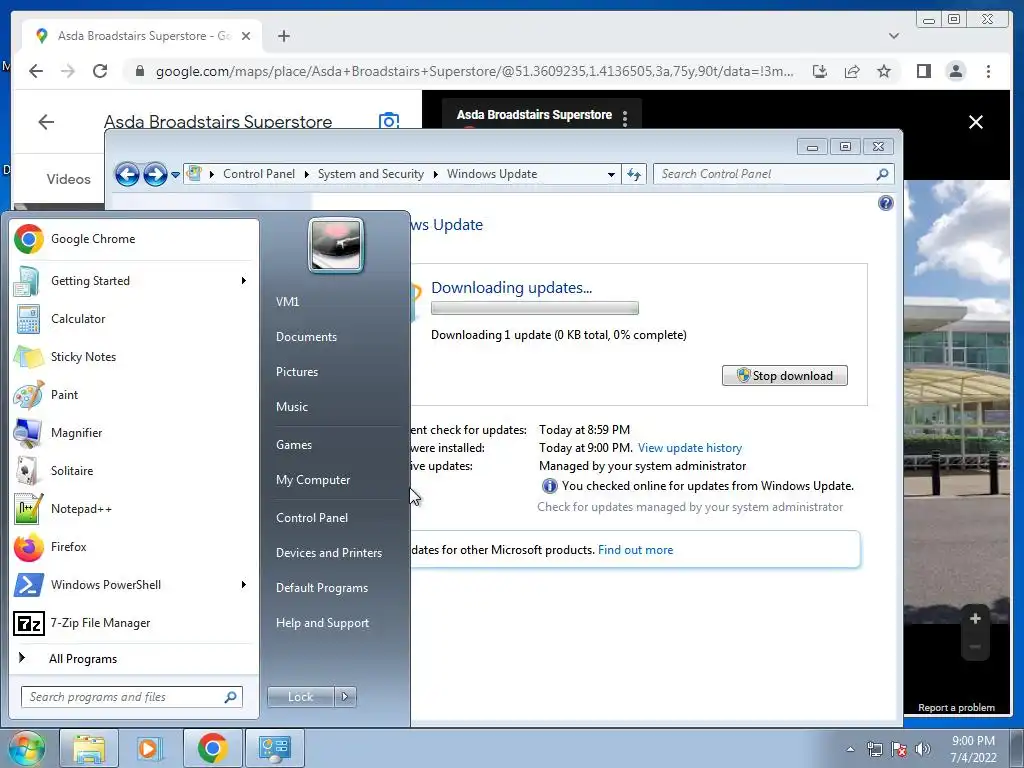The width and height of the screenshot is (1024, 768).
Task: Go back in Control Panel window
Action: tap(127, 174)
